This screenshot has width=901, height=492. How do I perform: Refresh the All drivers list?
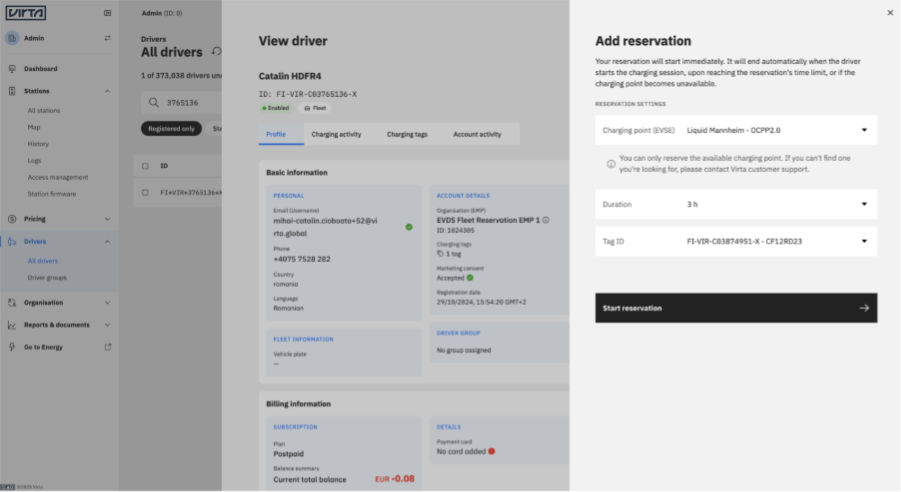[217, 51]
